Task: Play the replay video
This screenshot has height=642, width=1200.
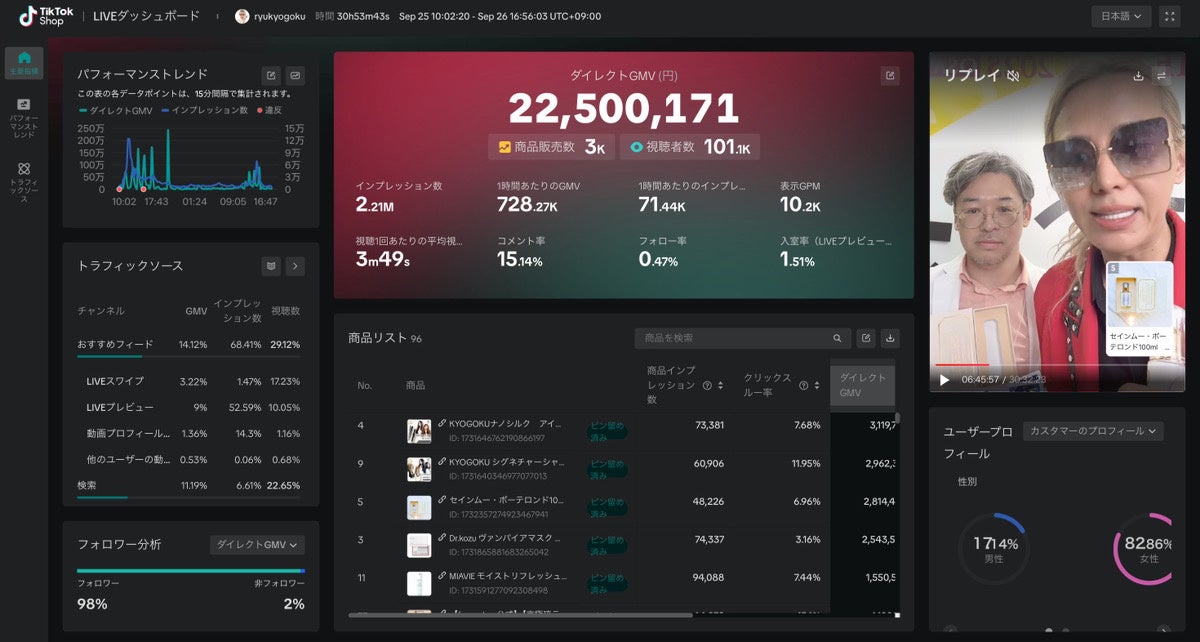Action: pyautogui.click(x=944, y=380)
